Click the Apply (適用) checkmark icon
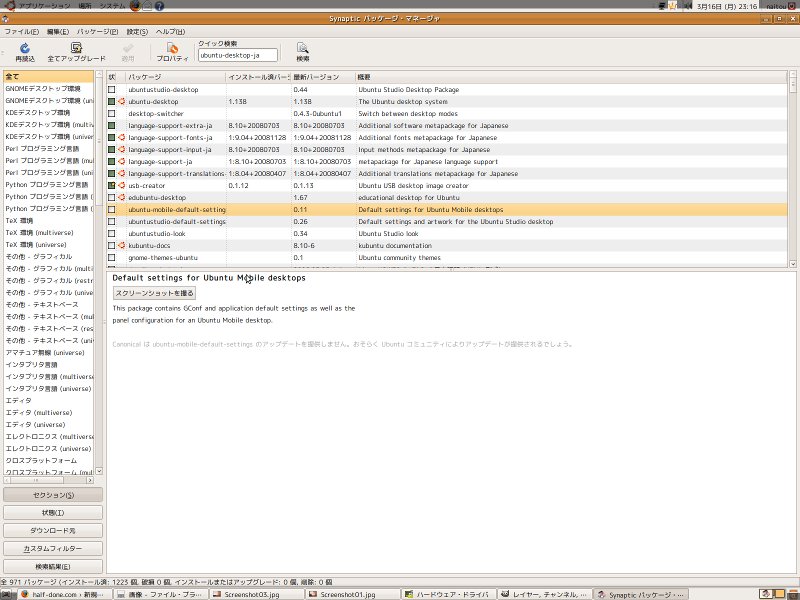The height and width of the screenshot is (600, 800). pos(128,48)
